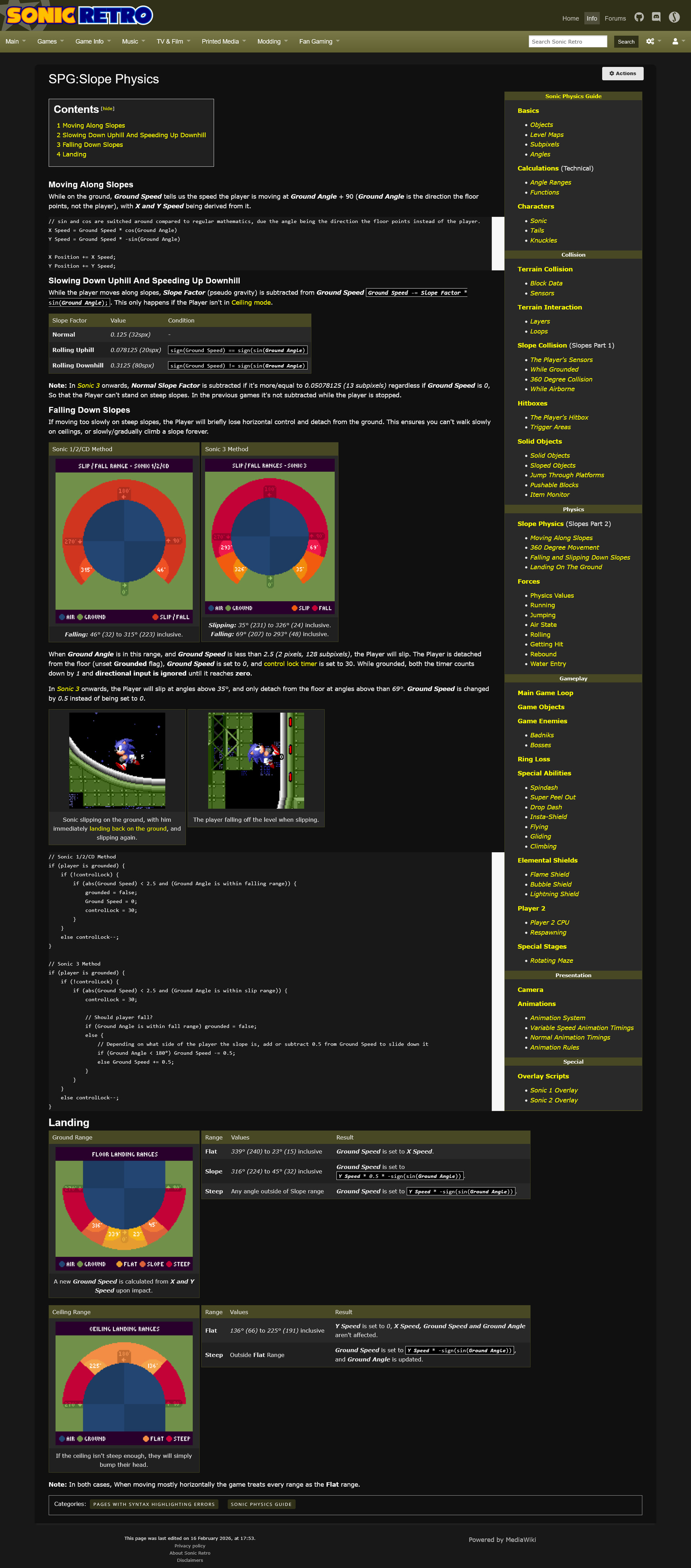The image size is (691, 1568).
Task: Open the Forums tab
Action: pos(615,18)
